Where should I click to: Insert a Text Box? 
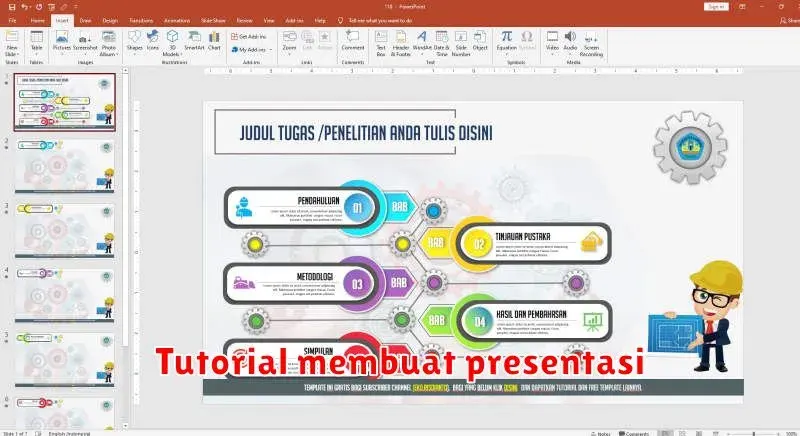(381, 43)
